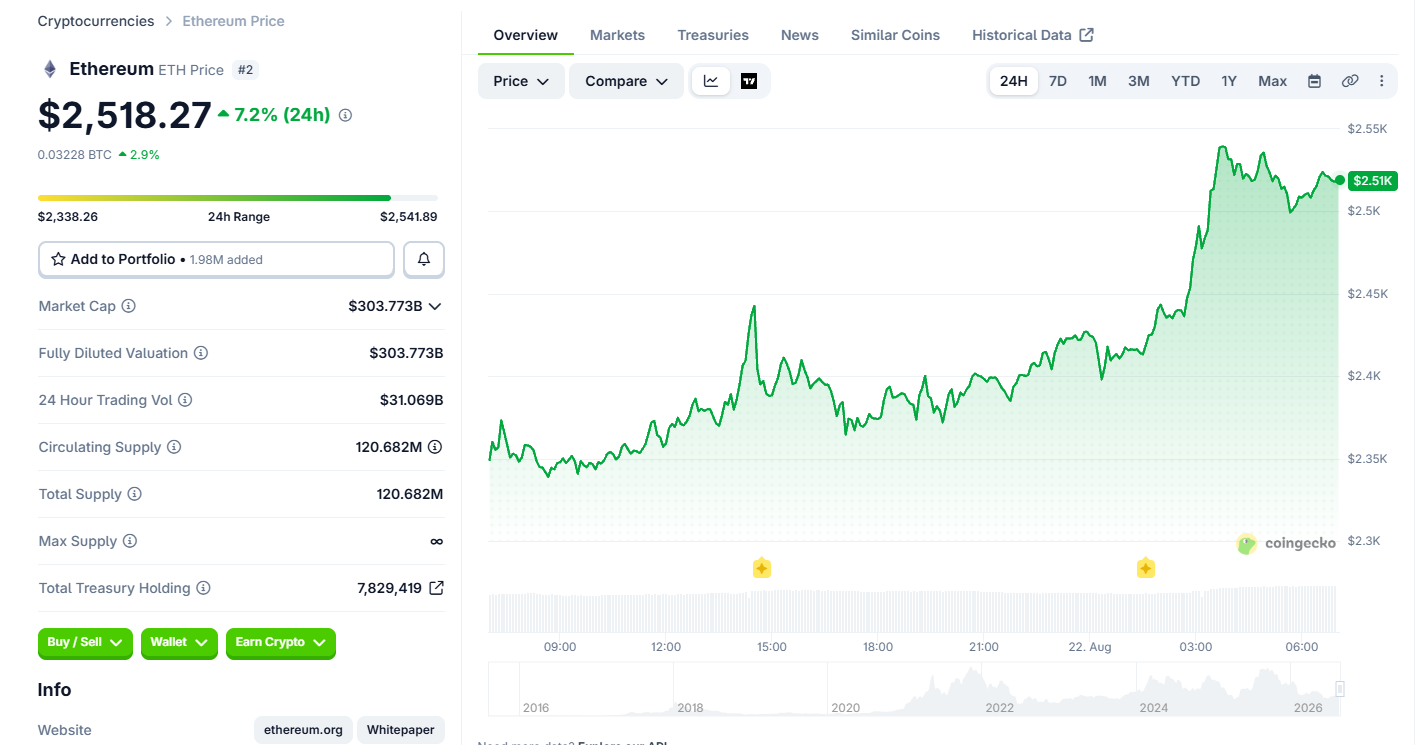Click the Fully Diluted Valuation $303.773B value

tap(406, 353)
